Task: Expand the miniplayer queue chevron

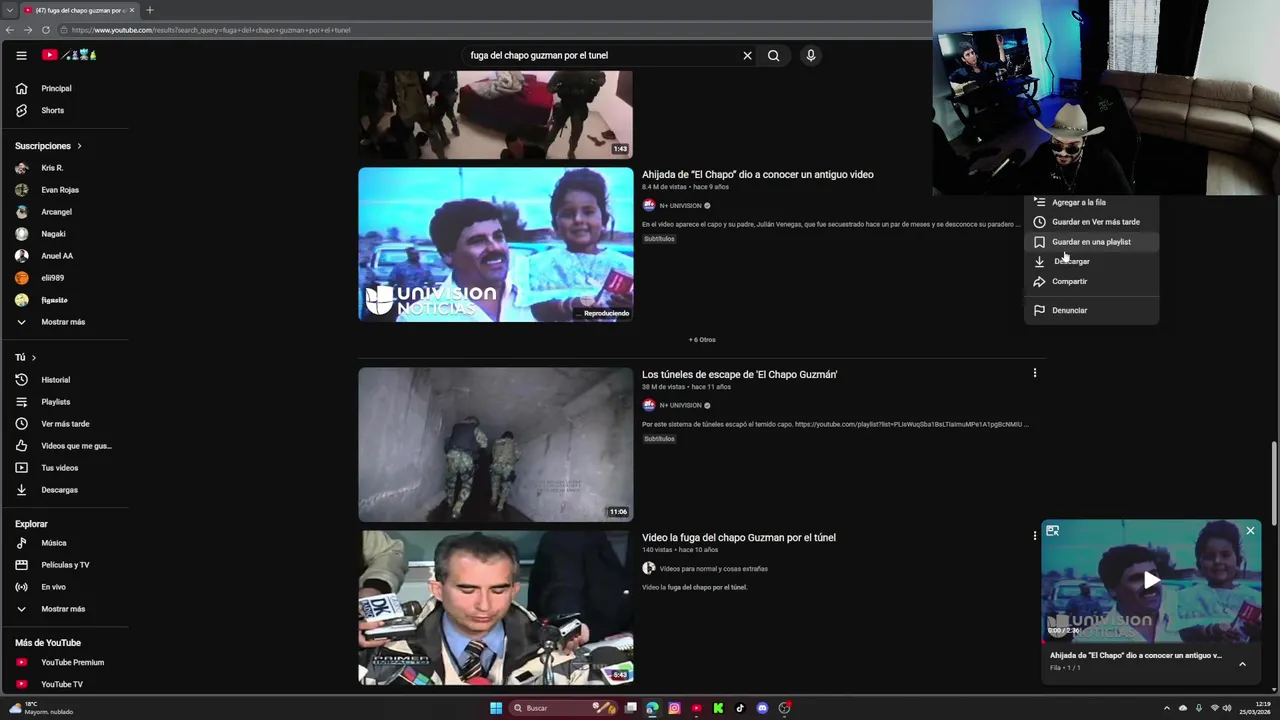Action: point(1242,664)
